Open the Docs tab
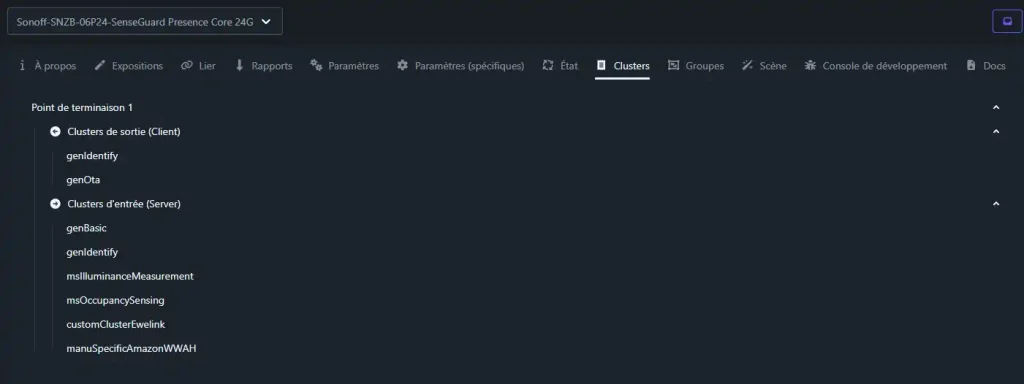 [986, 65]
